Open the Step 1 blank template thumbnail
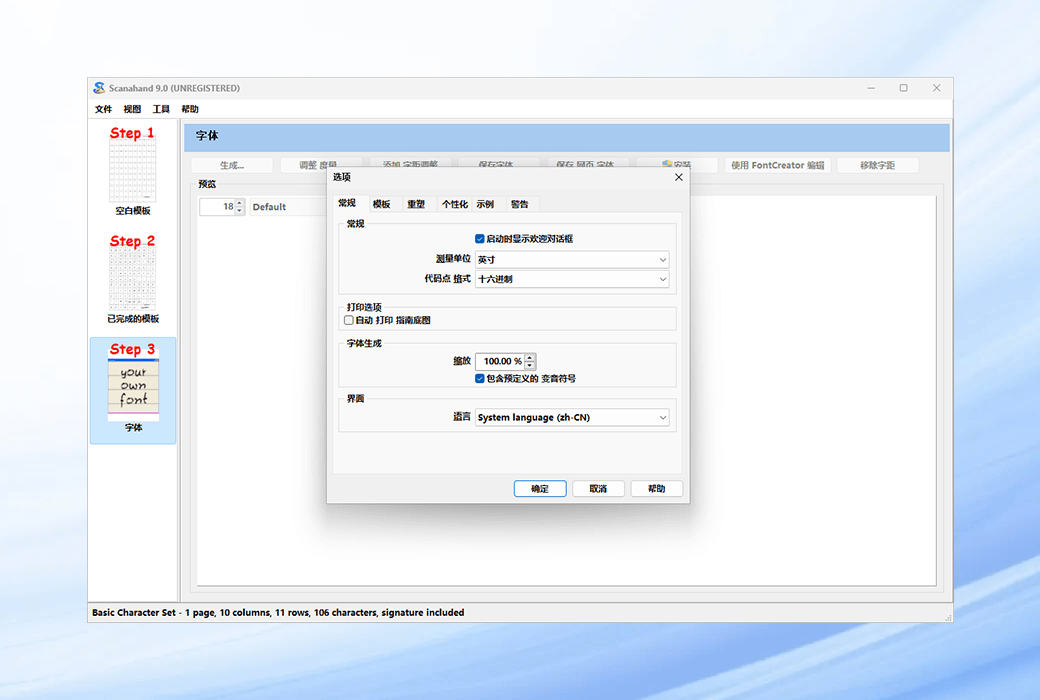Image resolution: width=1040 pixels, height=700 pixels. coord(133,171)
